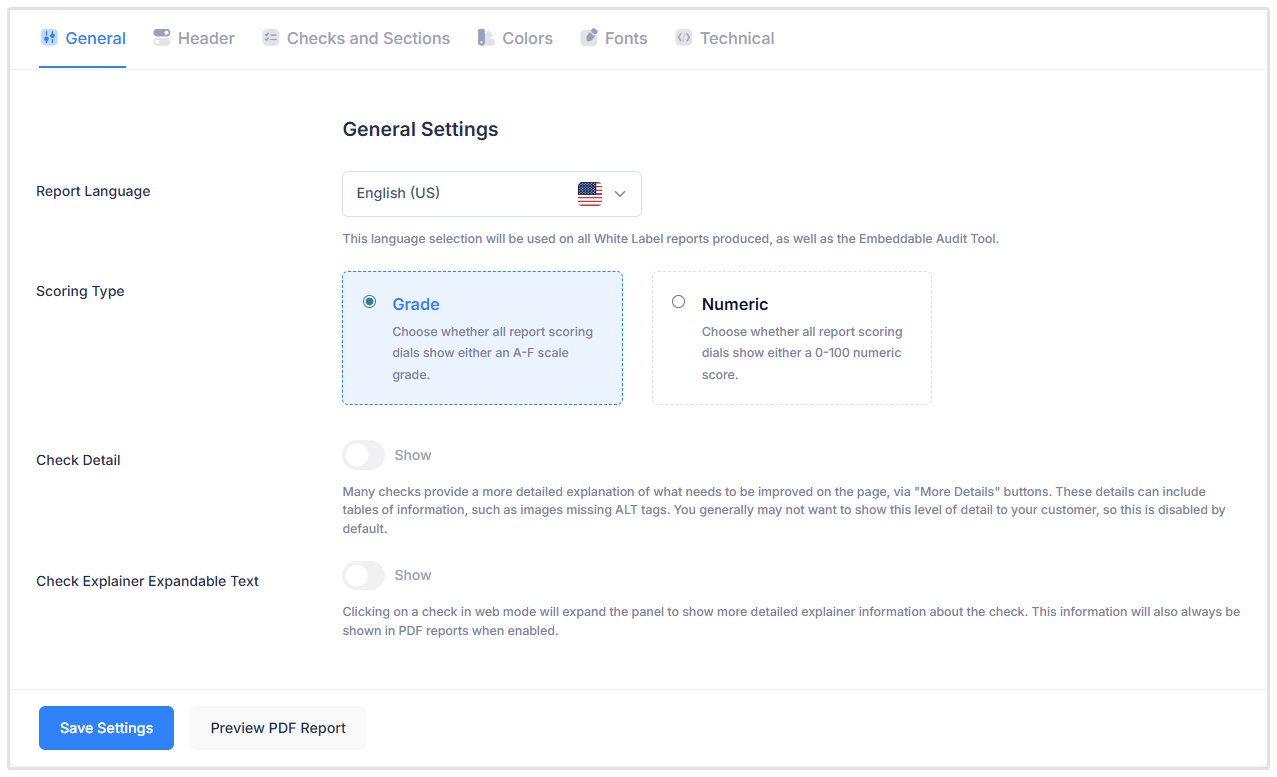The image size is (1277, 777).
Task: Click Preview PDF Report button
Action: point(278,728)
